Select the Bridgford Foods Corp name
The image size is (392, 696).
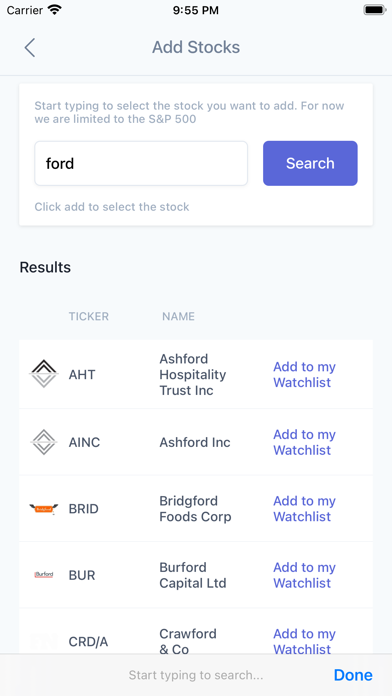(x=195, y=509)
